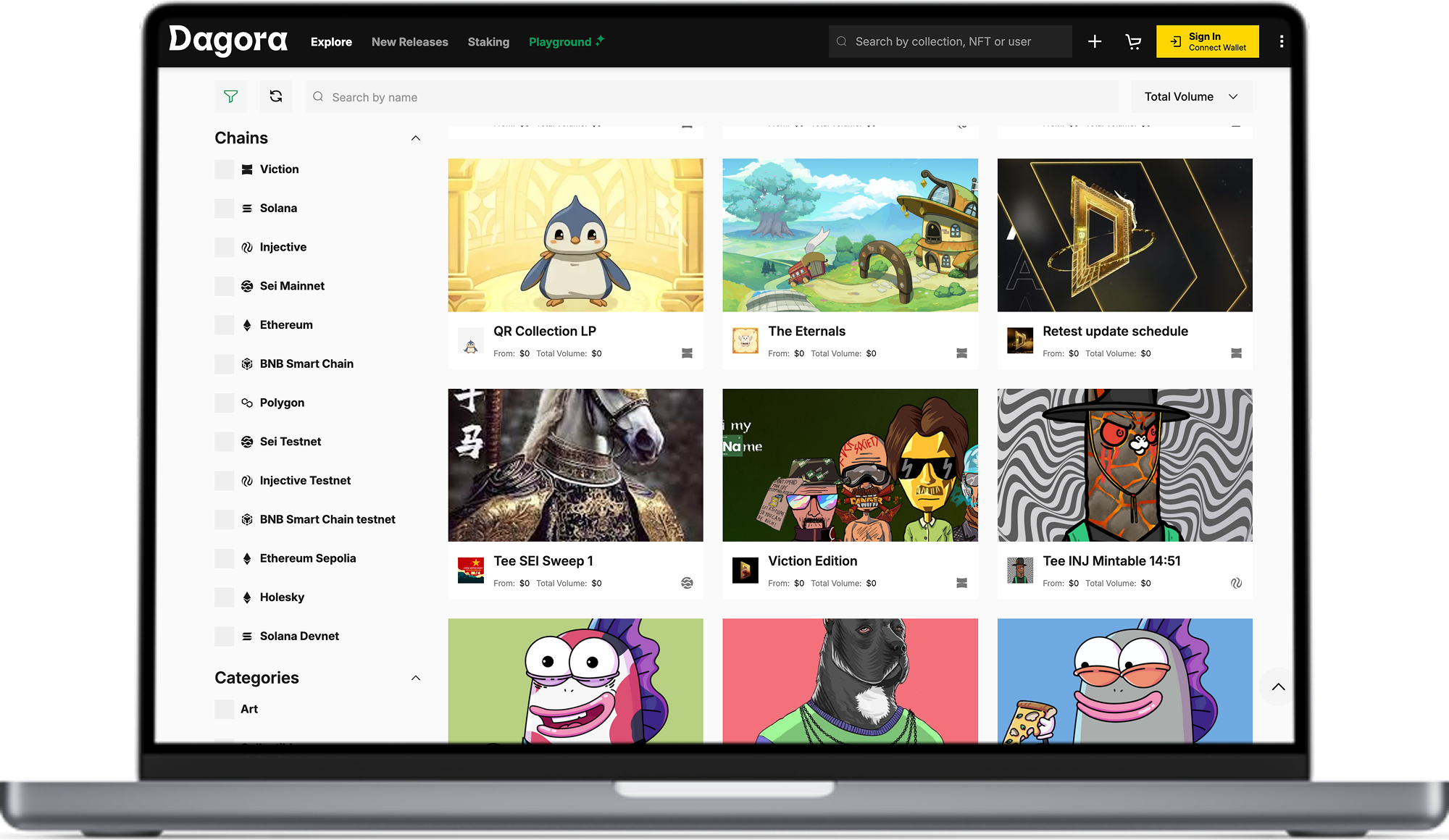Open the shopping cart icon
Viewport: 1449px width, 840px height.
coord(1133,42)
